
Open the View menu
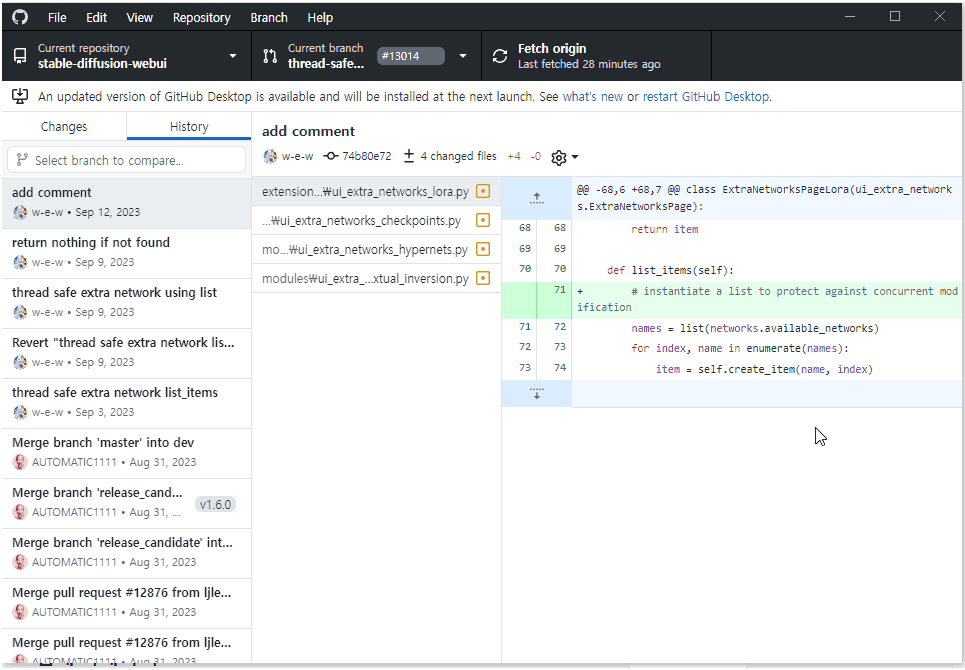[x=140, y=18]
